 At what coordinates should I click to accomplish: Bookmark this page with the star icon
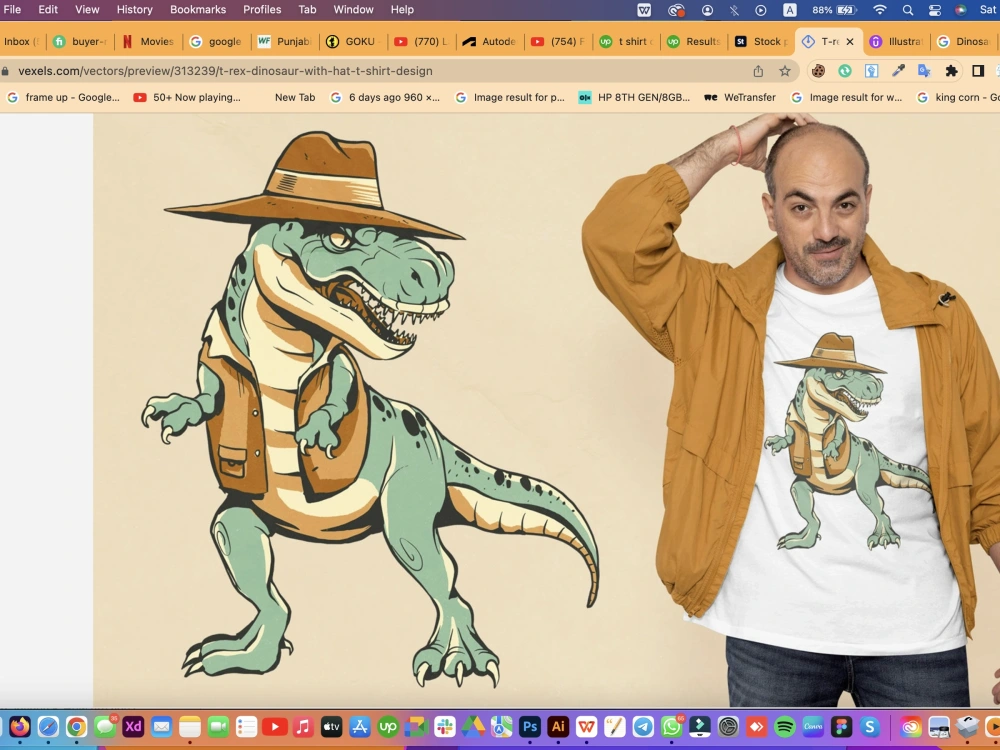point(784,71)
